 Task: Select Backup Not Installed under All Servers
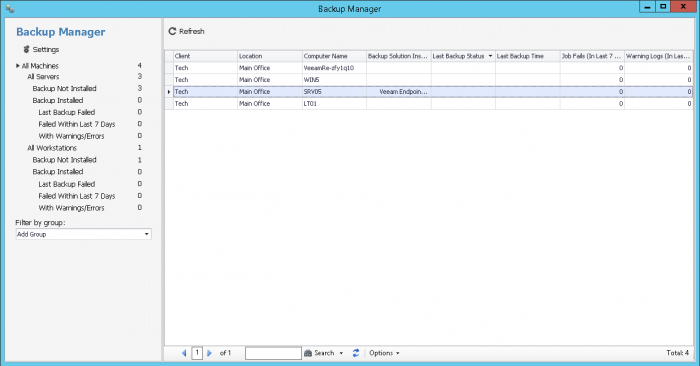point(64,88)
